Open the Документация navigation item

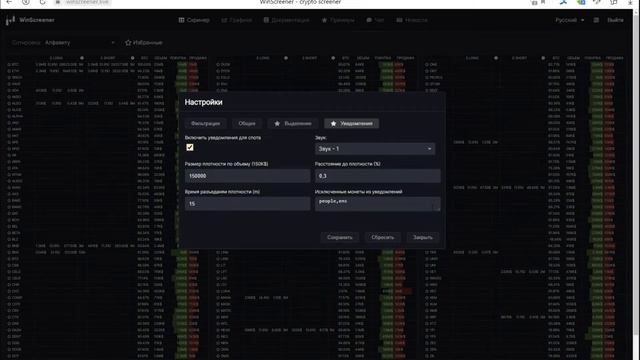pos(286,20)
